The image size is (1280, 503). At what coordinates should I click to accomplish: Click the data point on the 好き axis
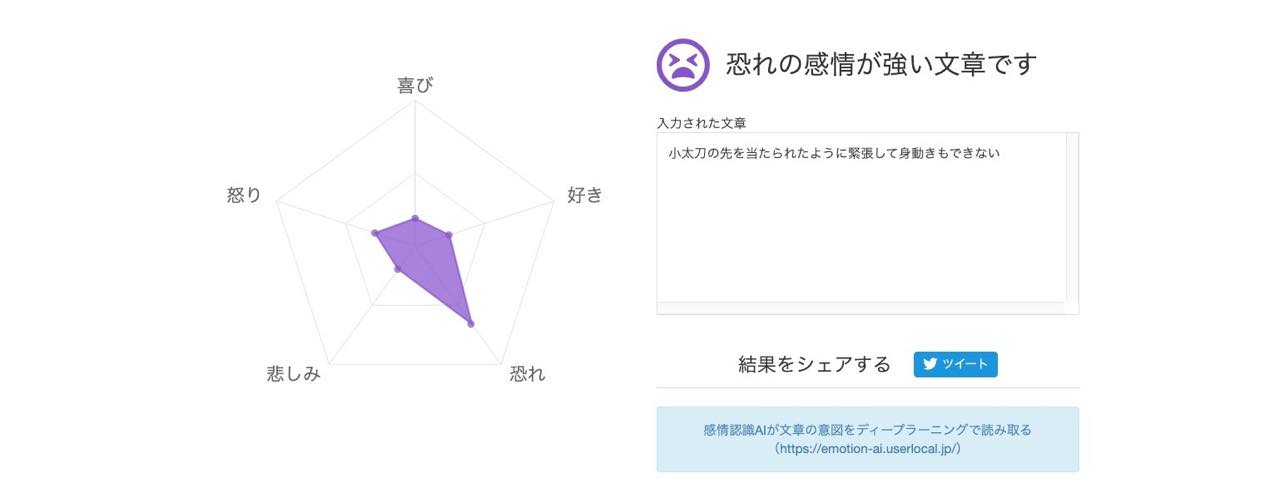click(x=449, y=236)
